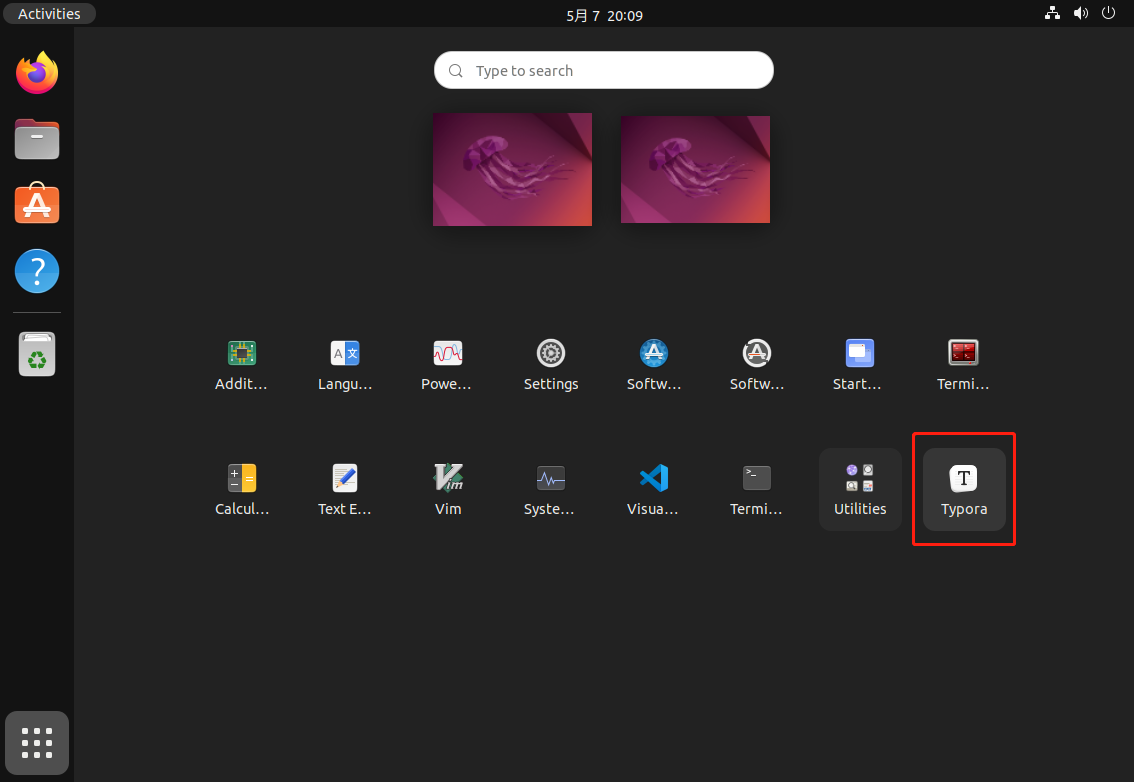
Task: Open the Additional Drivers app
Action: pos(242,364)
